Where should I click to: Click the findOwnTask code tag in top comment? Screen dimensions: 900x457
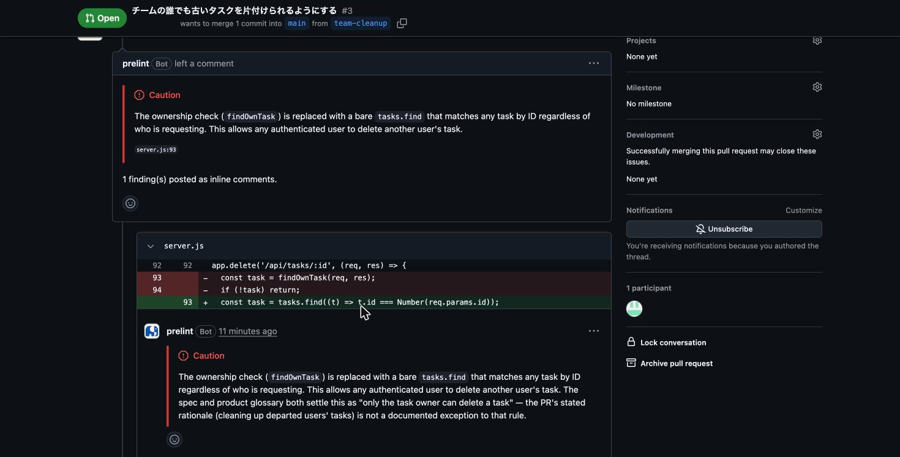251,117
